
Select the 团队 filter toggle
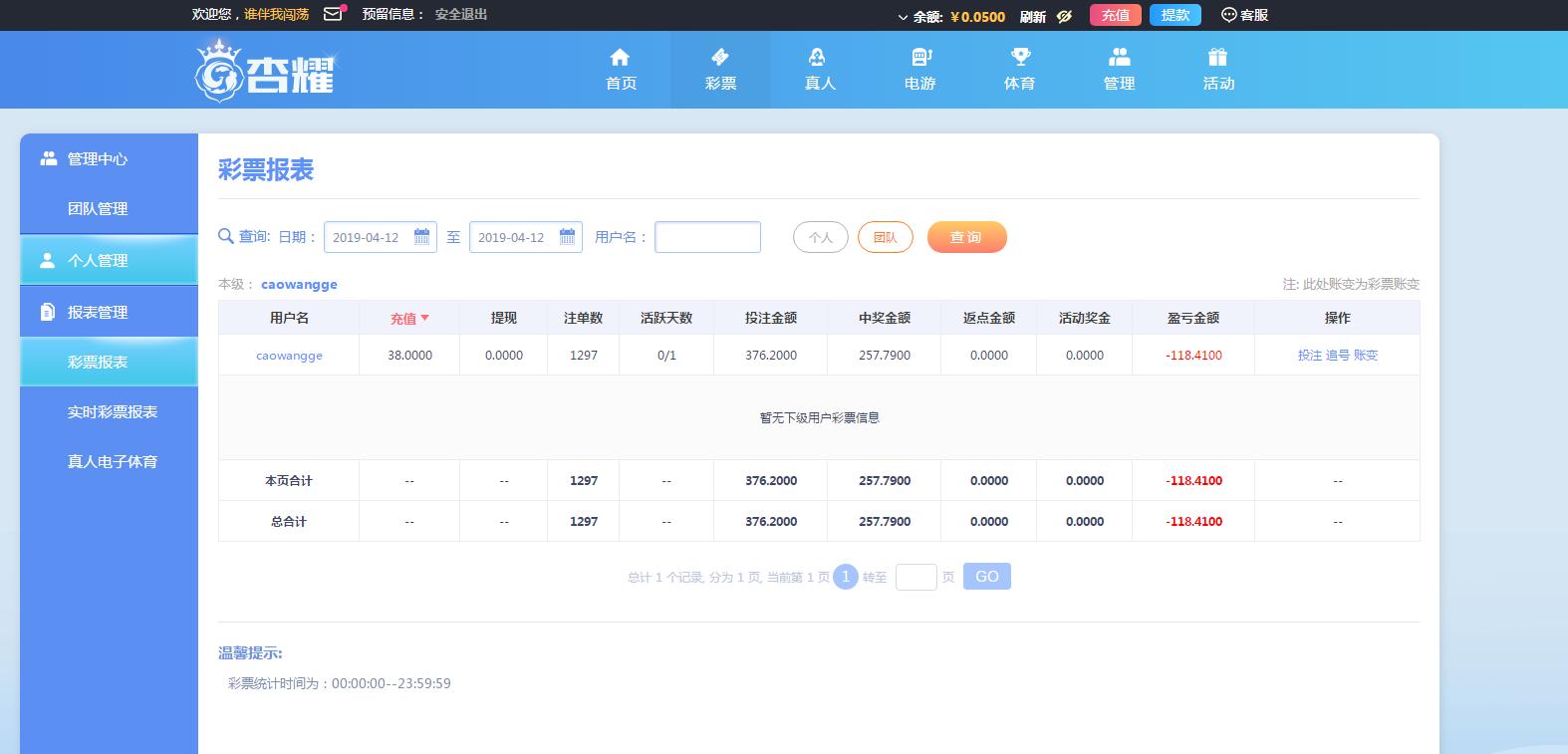click(x=885, y=237)
